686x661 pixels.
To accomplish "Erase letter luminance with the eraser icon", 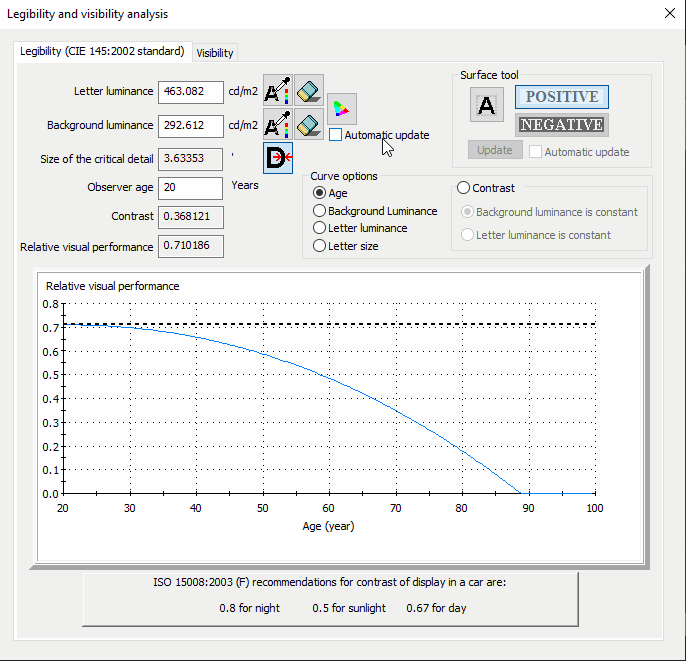I will pos(309,90).
